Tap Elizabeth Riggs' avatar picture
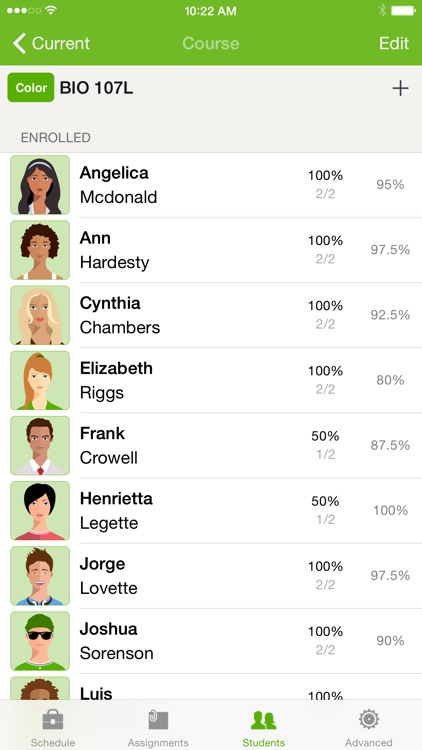 click(x=40, y=380)
